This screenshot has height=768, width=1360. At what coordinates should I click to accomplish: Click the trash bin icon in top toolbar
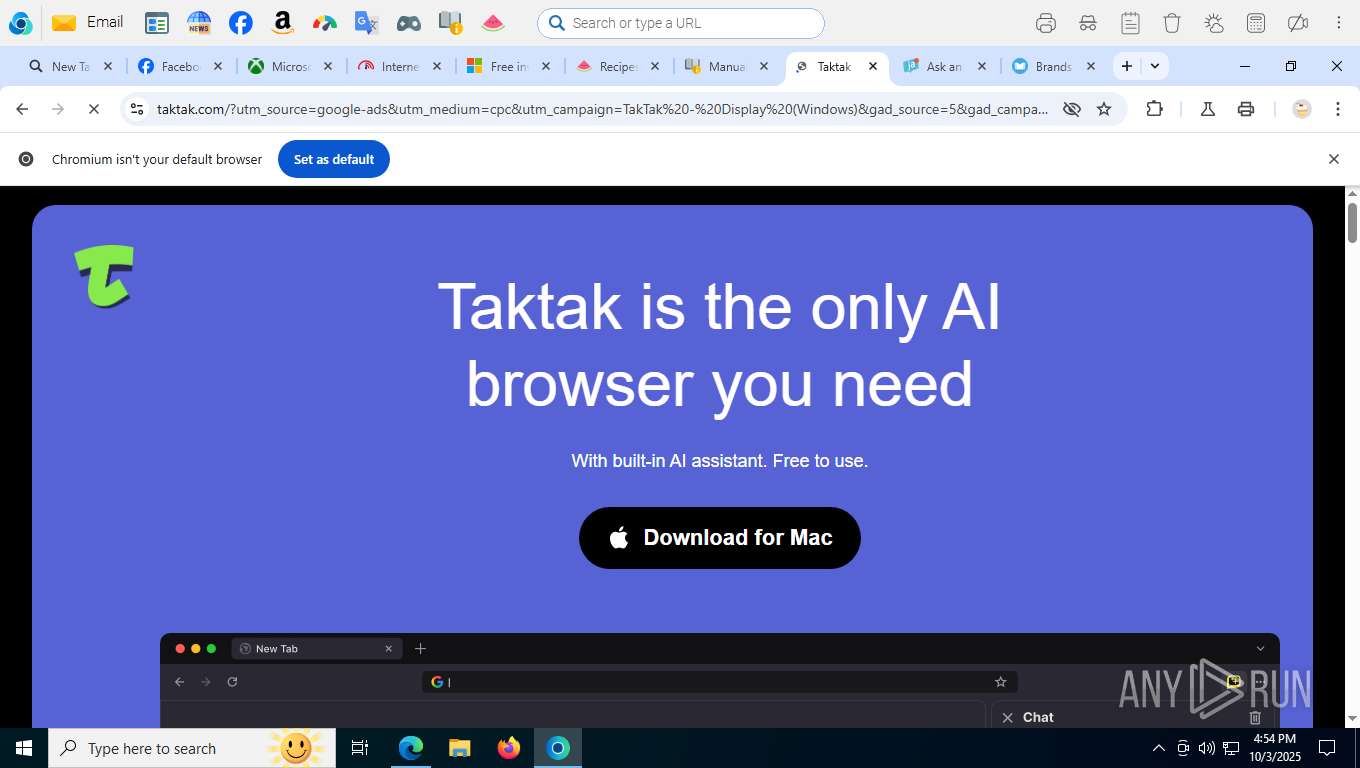(1172, 23)
